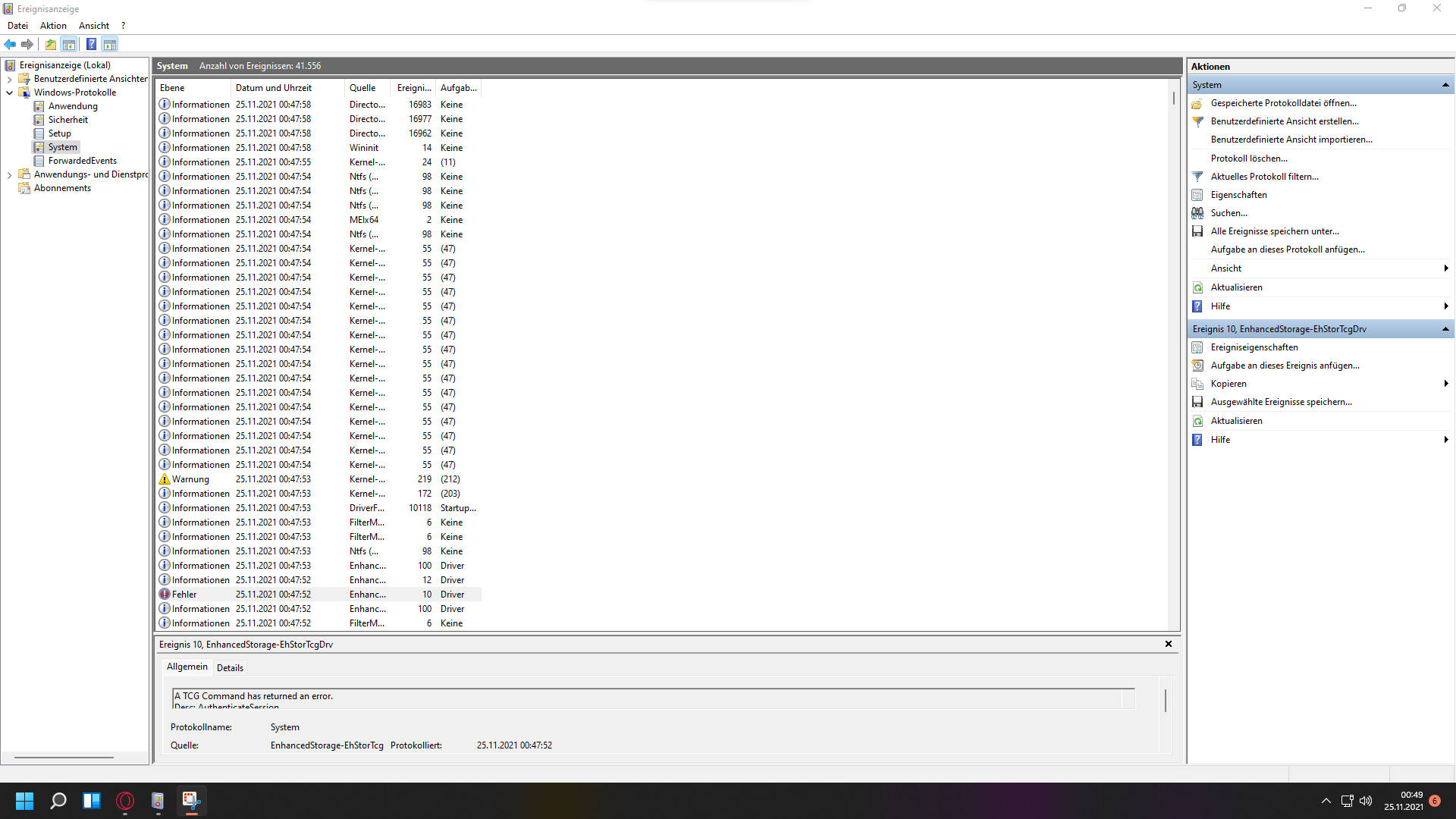
Task: Open Windows Start menu on taskbar
Action: (24, 801)
